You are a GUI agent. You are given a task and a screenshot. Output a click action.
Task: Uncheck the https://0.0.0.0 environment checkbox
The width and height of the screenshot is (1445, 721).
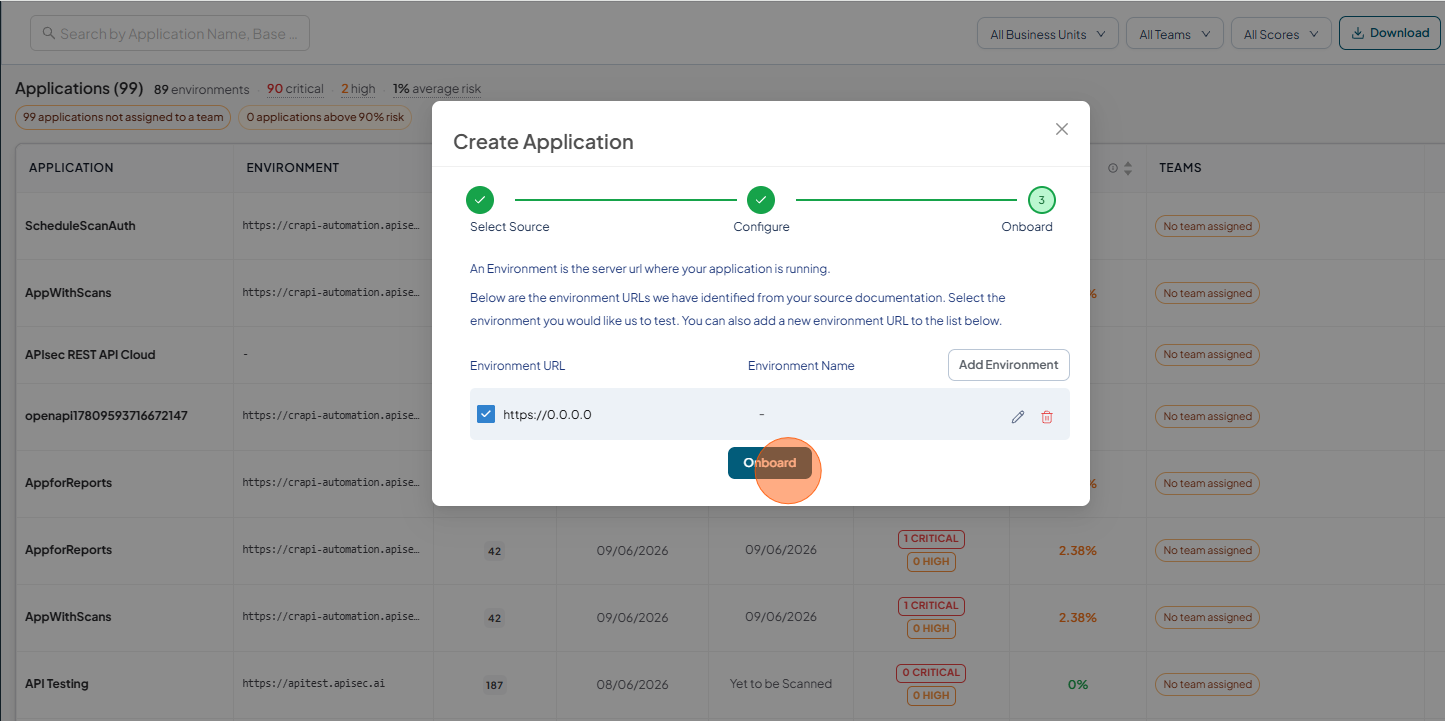[486, 414]
